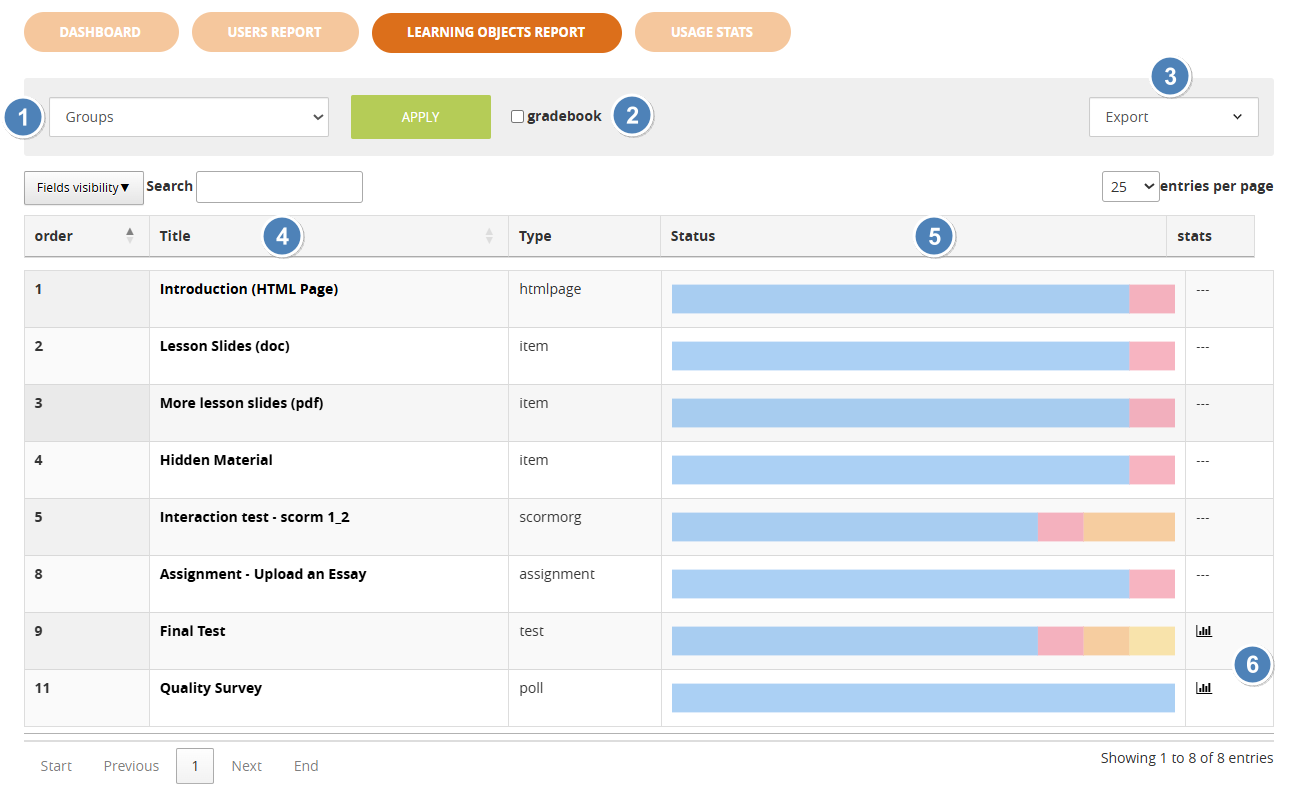Expand the Fields visibility menu
Viewport: 1311px width, 795px height.
tap(84, 187)
